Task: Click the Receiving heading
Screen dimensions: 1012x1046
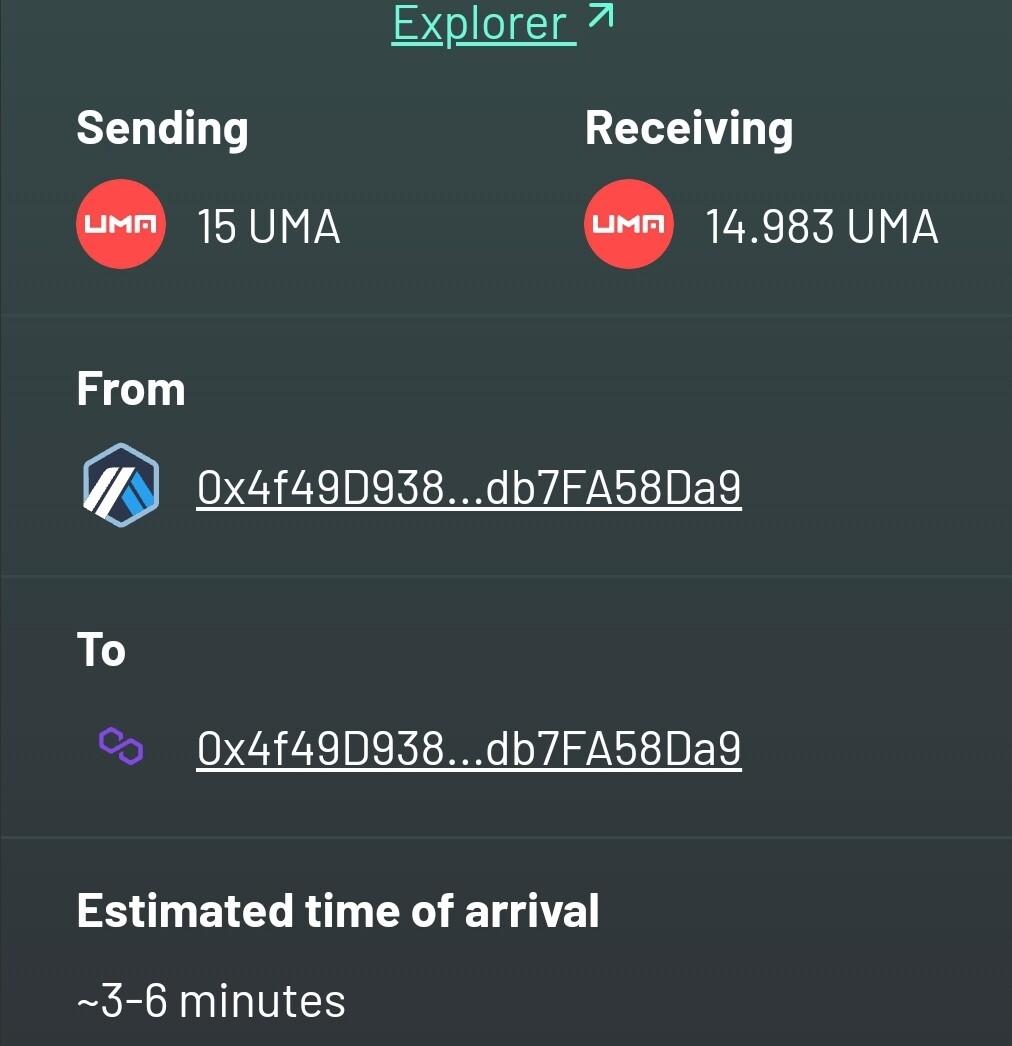Action: (x=689, y=129)
